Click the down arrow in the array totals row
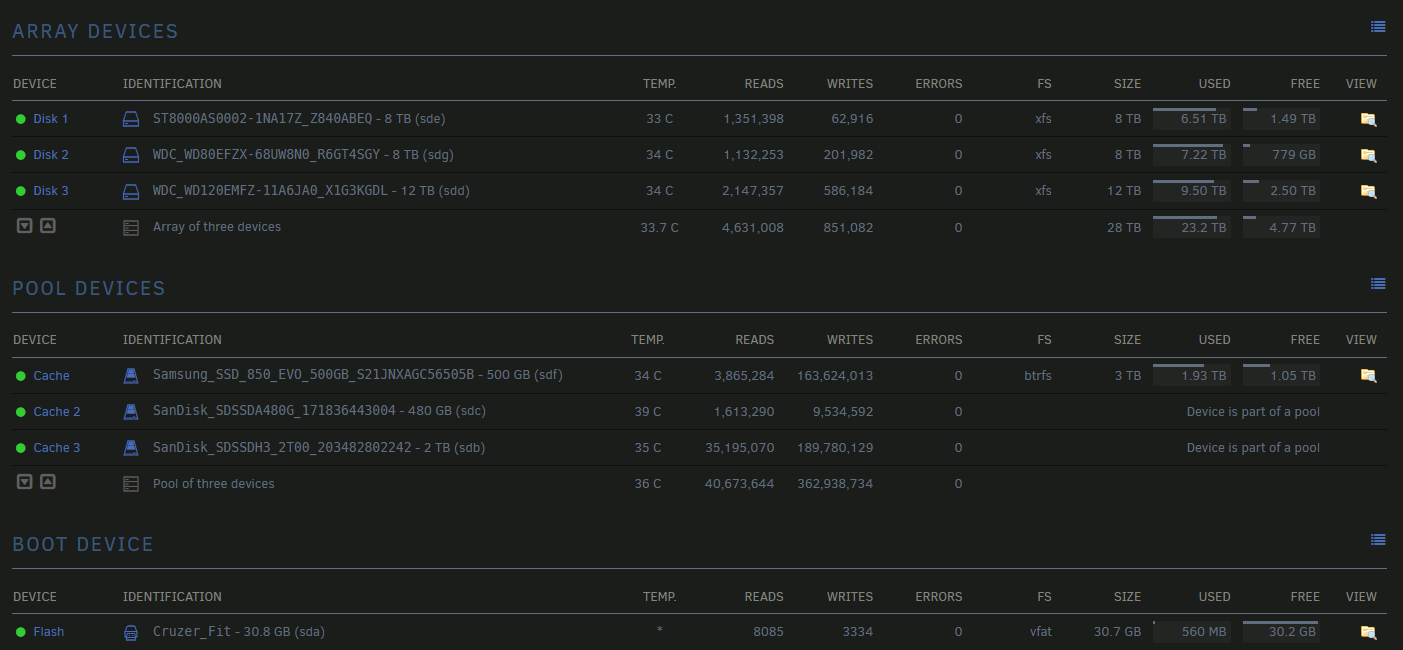 coord(25,226)
